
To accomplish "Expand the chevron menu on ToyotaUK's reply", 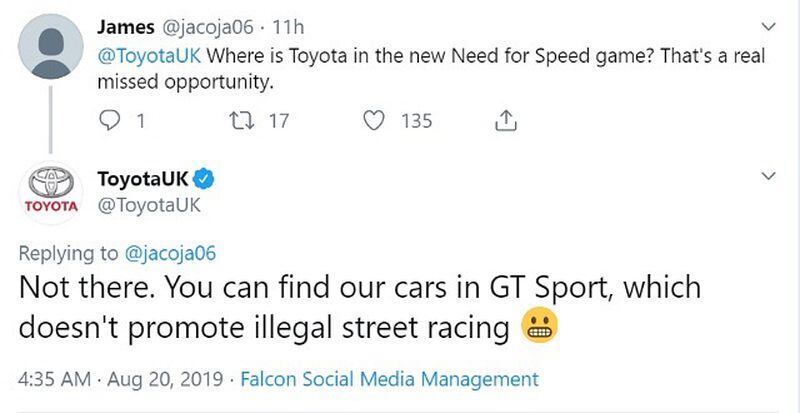I will [x=768, y=176].
